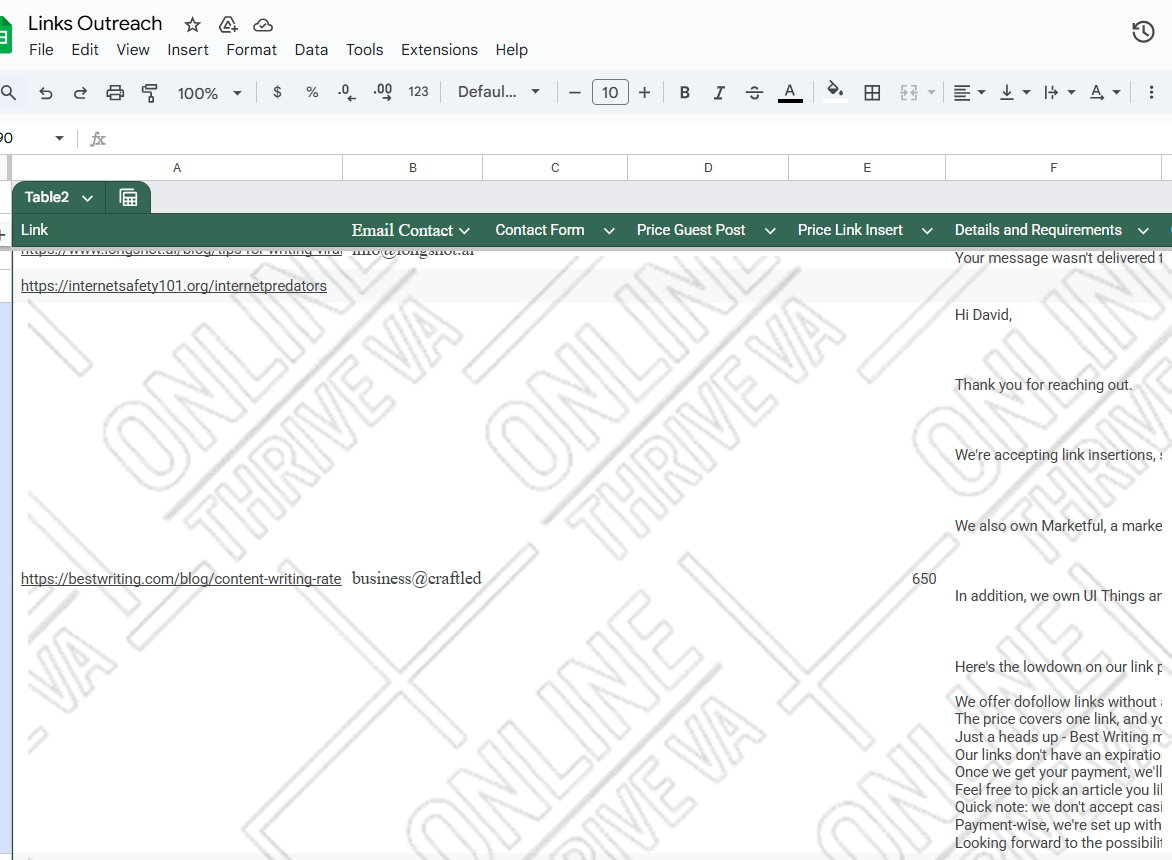Viewport: 1172px width, 860px height.
Task: Redo the last action
Action: coord(79,91)
